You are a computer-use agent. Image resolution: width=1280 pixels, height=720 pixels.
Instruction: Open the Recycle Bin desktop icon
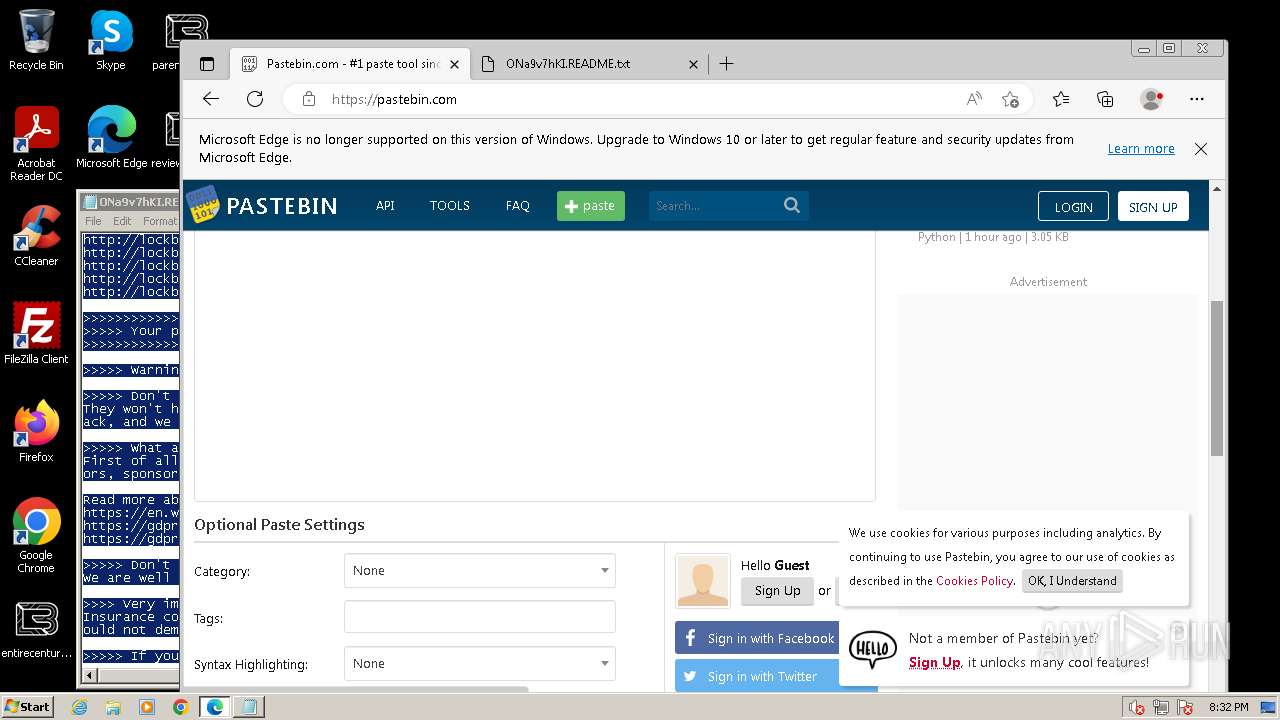(x=36, y=41)
